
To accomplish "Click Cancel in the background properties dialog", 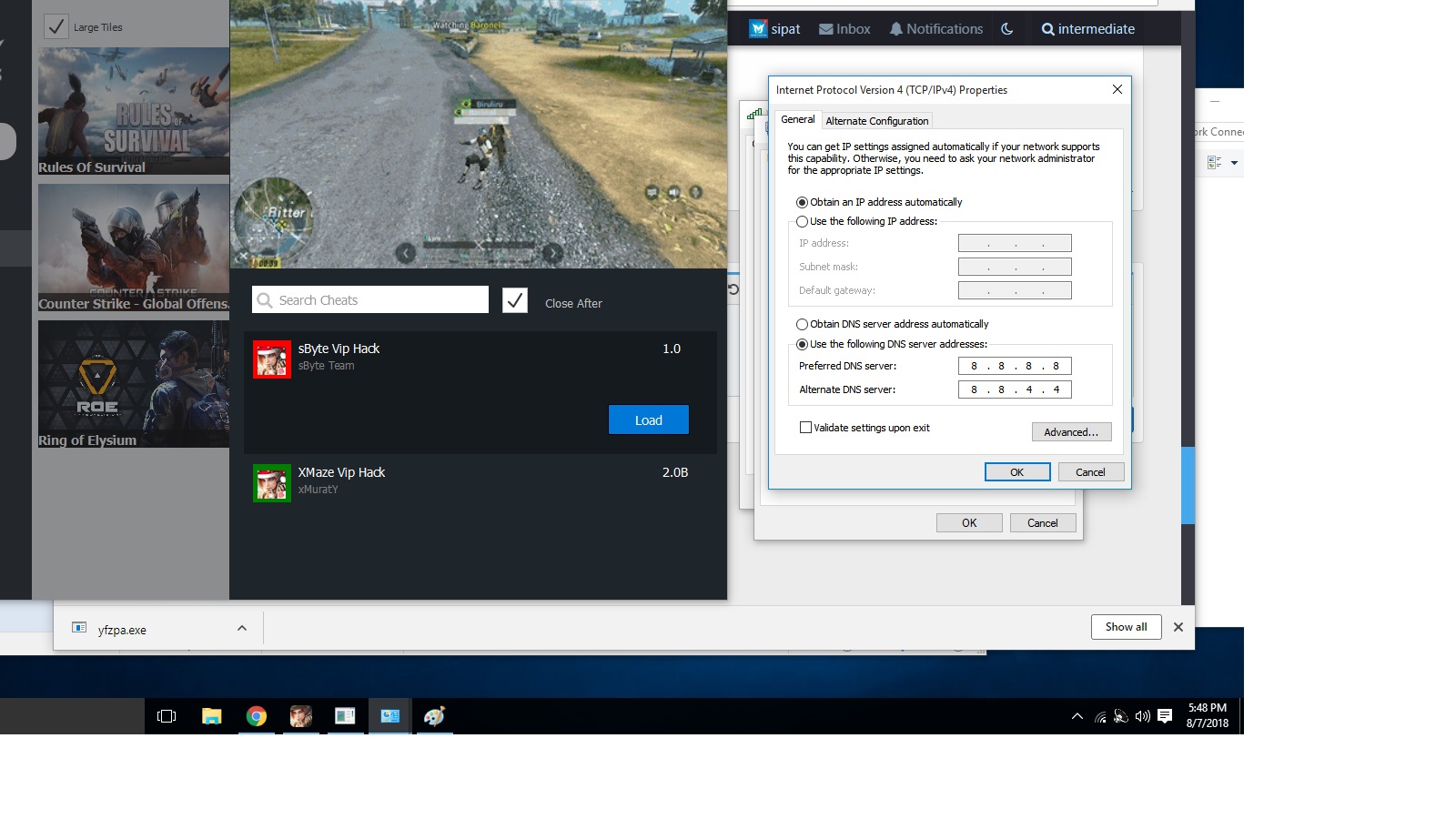I will point(1043,523).
